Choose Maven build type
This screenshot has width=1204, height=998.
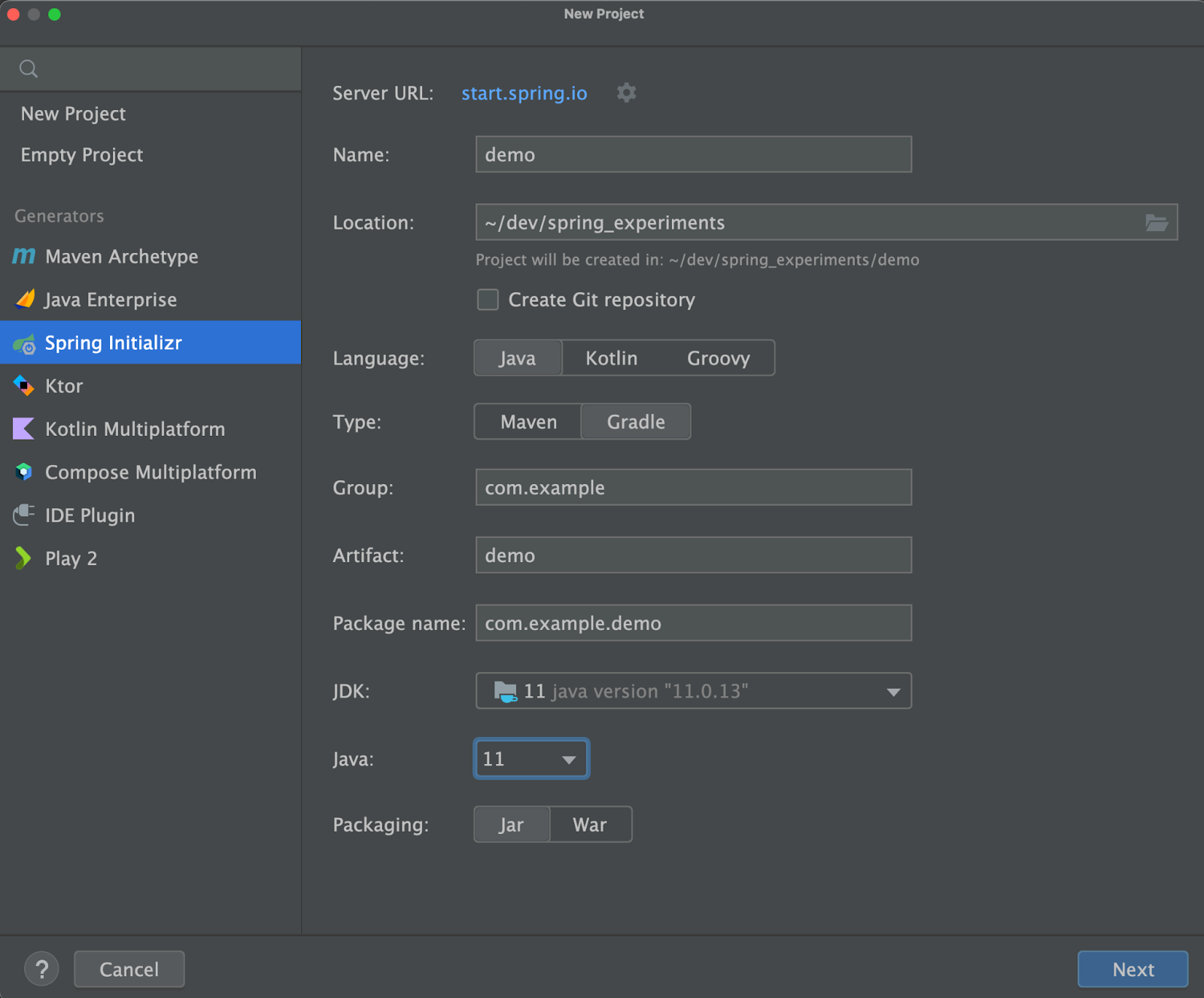tap(528, 421)
